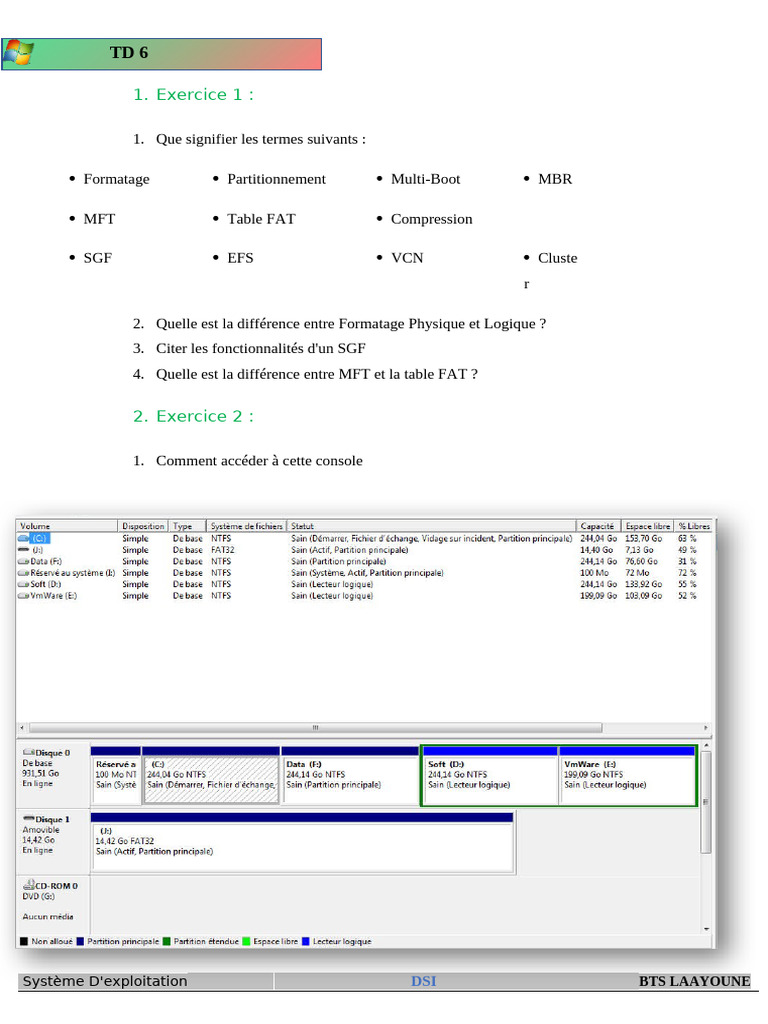Click the DSI text in the footer

[x=423, y=981]
